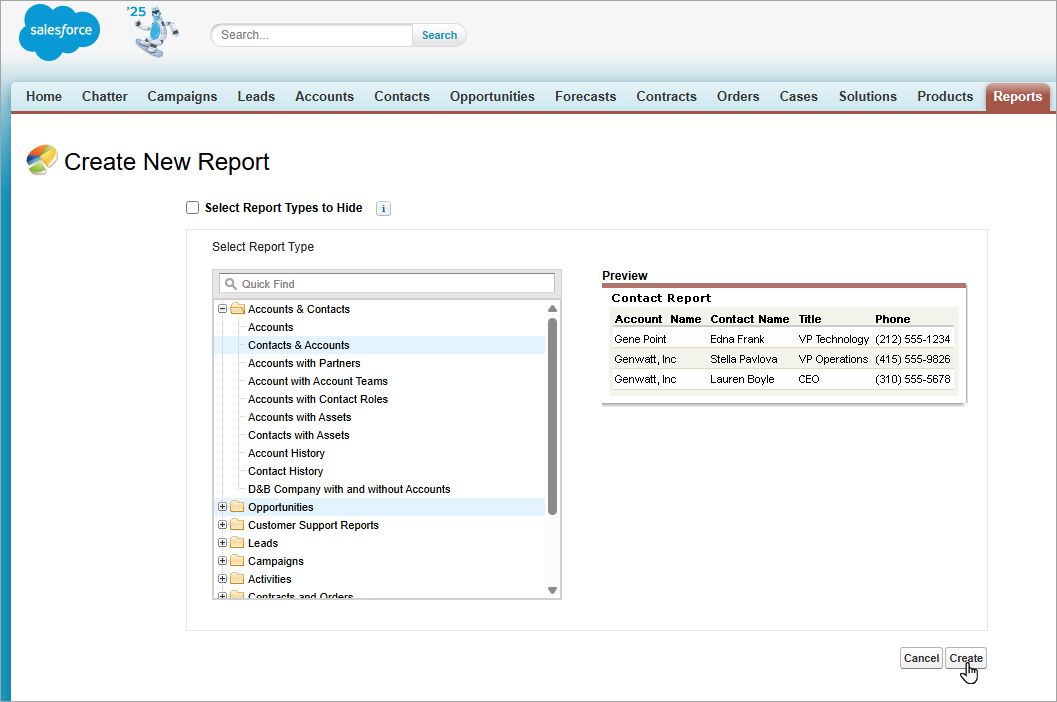This screenshot has width=1057, height=702.
Task: Enable the Select Report Types to Hide checkbox
Action: [x=193, y=208]
